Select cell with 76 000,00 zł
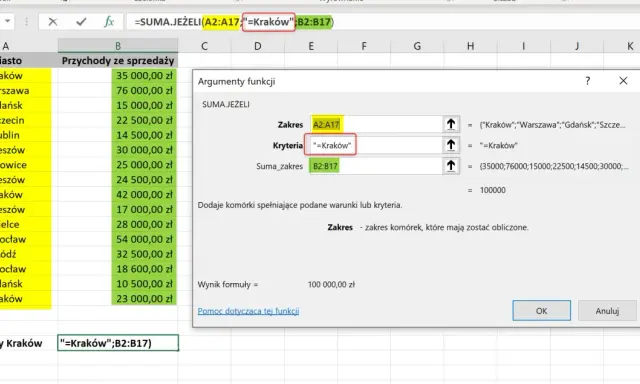 click(x=118, y=90)
